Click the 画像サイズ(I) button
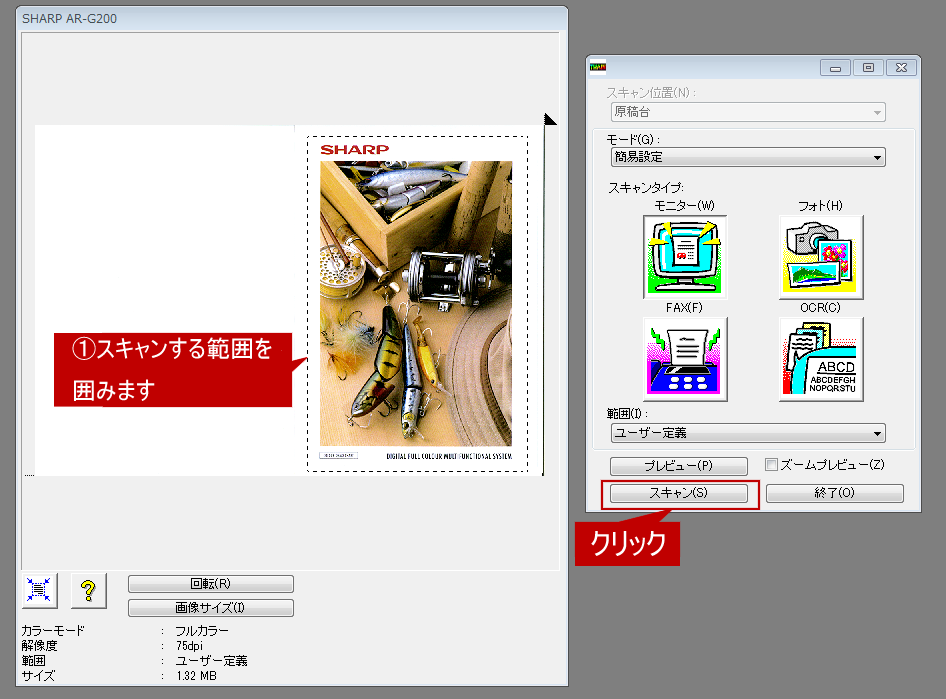 pos(211,608)
